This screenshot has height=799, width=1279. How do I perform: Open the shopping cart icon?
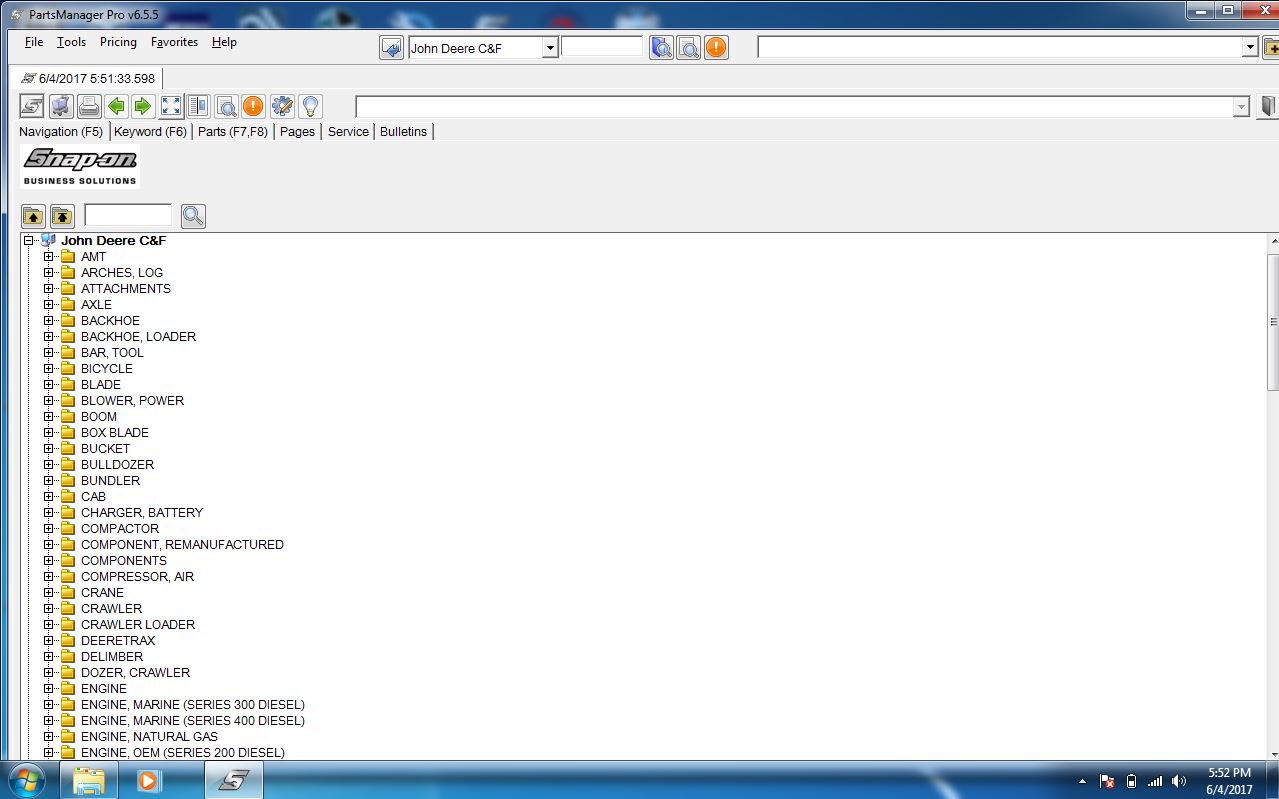pyautogui.click(x=61, y=106)
